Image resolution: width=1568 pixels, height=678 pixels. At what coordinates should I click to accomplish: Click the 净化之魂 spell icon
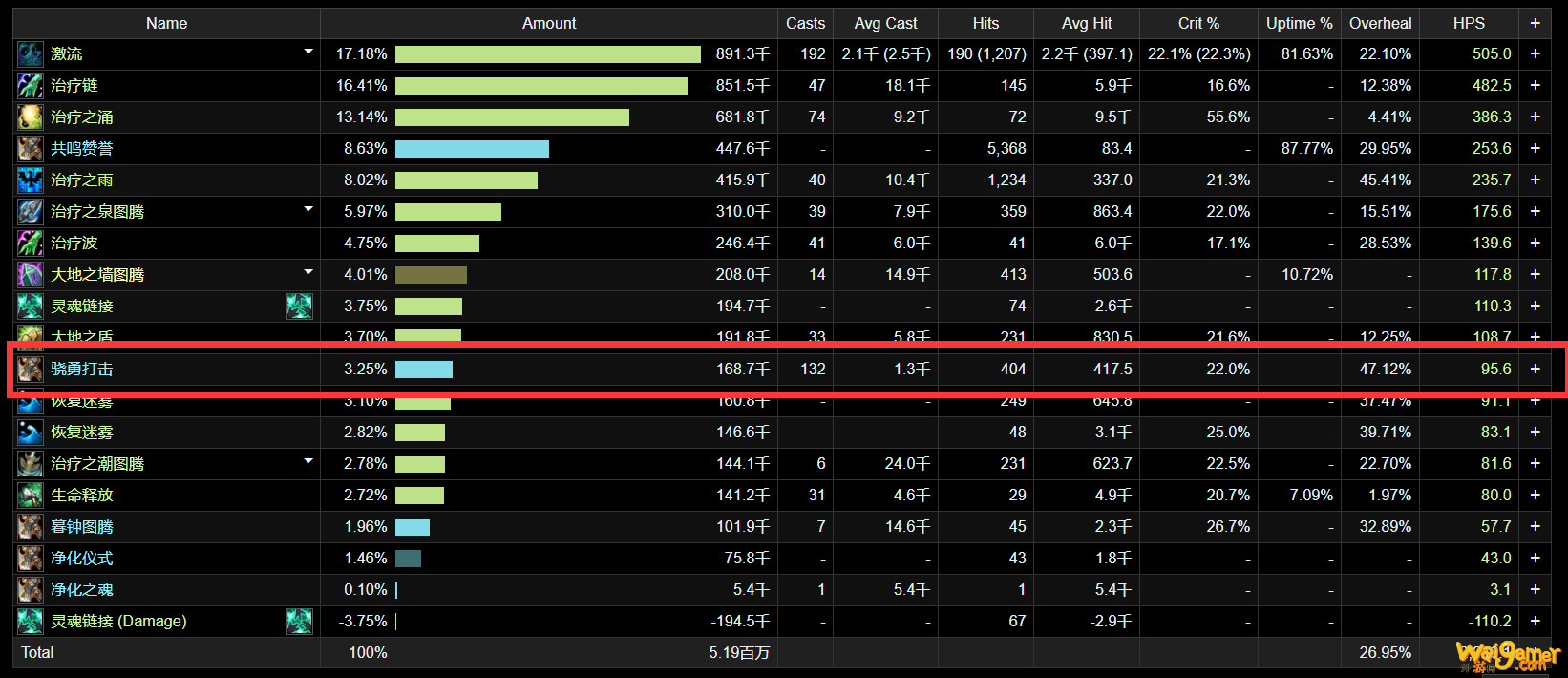tap(31, 590)
